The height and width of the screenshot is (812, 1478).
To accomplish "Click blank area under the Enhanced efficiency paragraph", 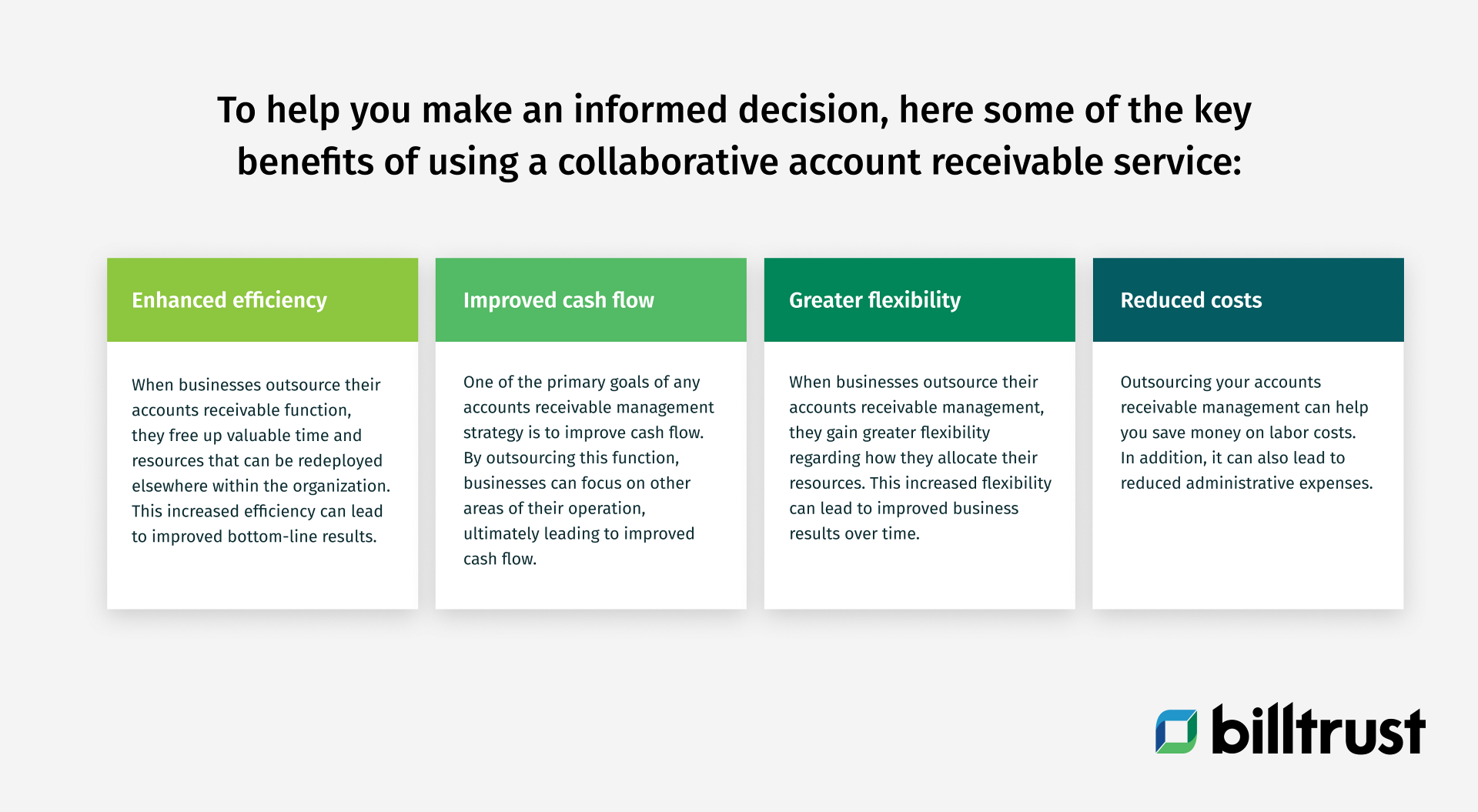I will 262,579.
